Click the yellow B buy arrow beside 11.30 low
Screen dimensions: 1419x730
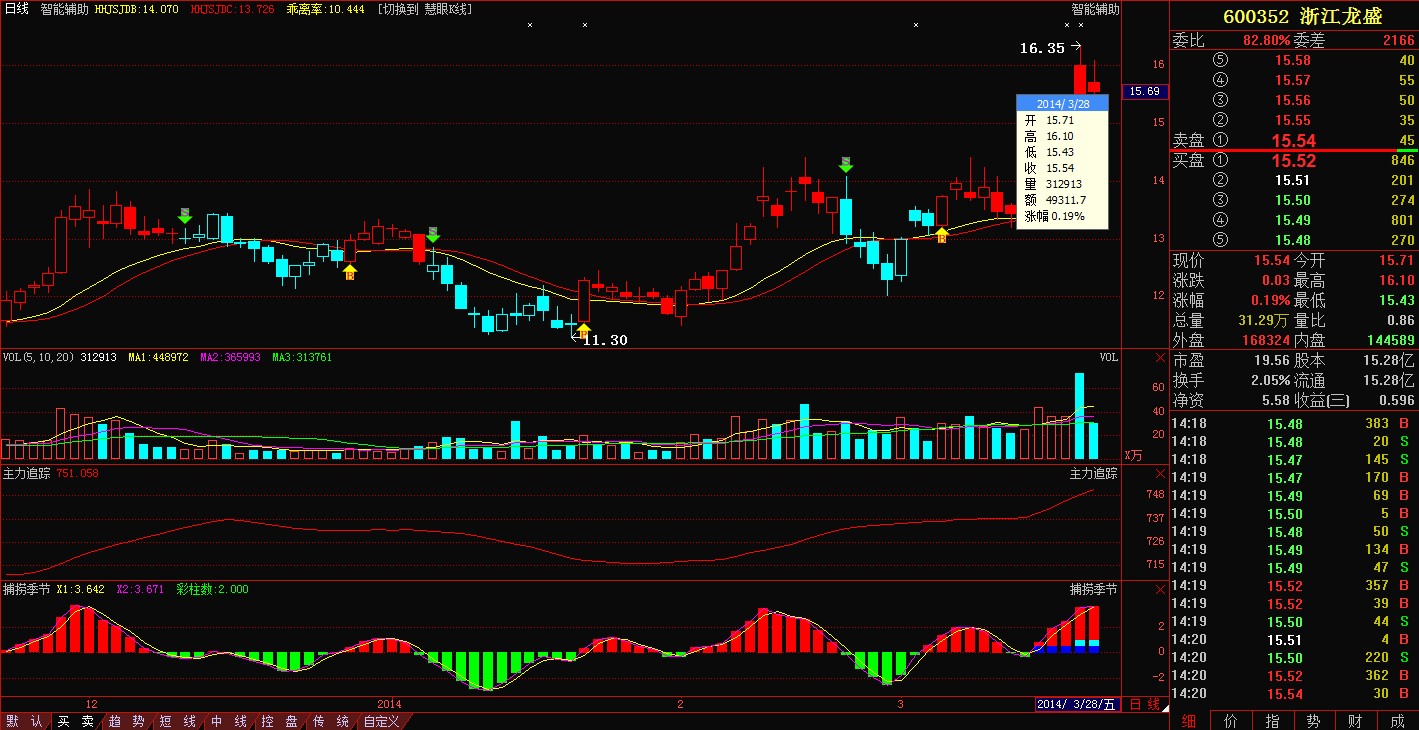point(584,330)
